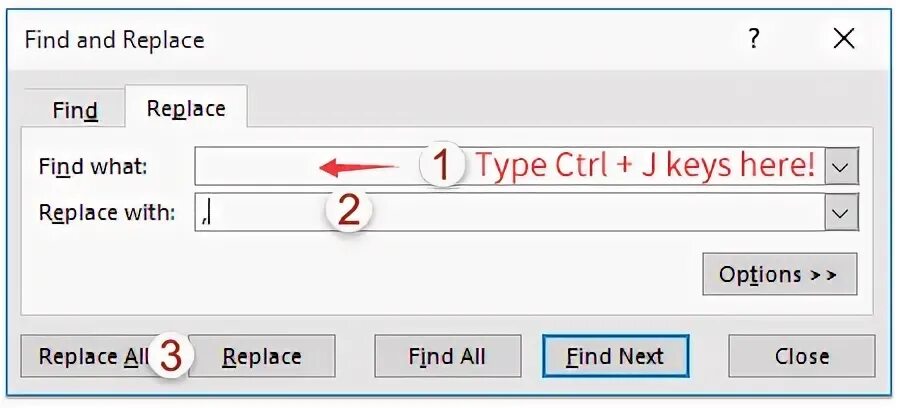The image size is (900, 408).
Task: Click the circled number 3 marker
Action: click(x=172, y=356)
